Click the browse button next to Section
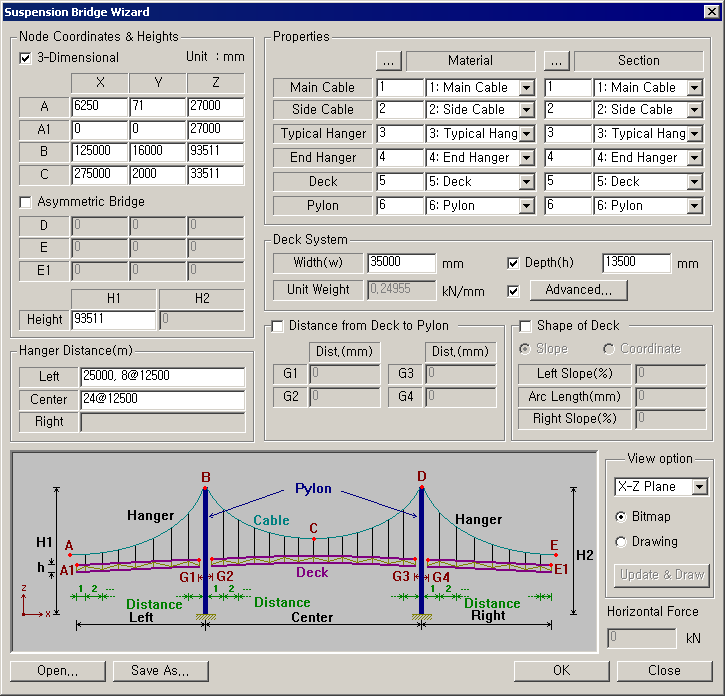 tap(558, 61)
